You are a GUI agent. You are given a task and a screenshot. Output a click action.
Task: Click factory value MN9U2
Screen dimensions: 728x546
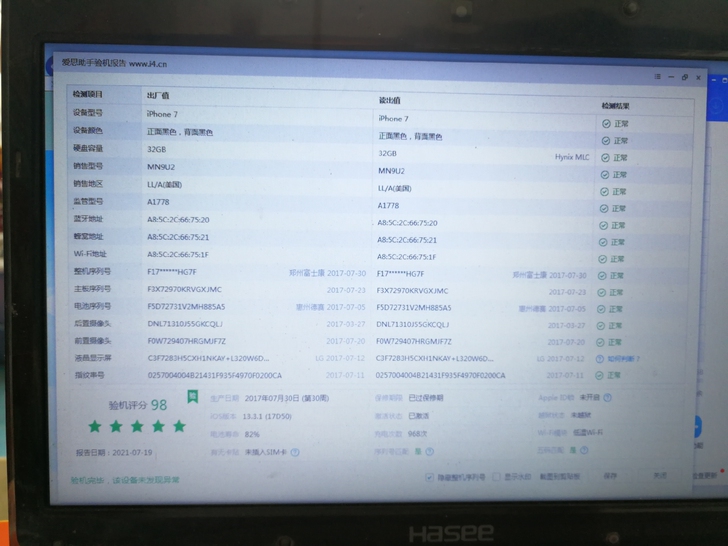coord(161,167)
